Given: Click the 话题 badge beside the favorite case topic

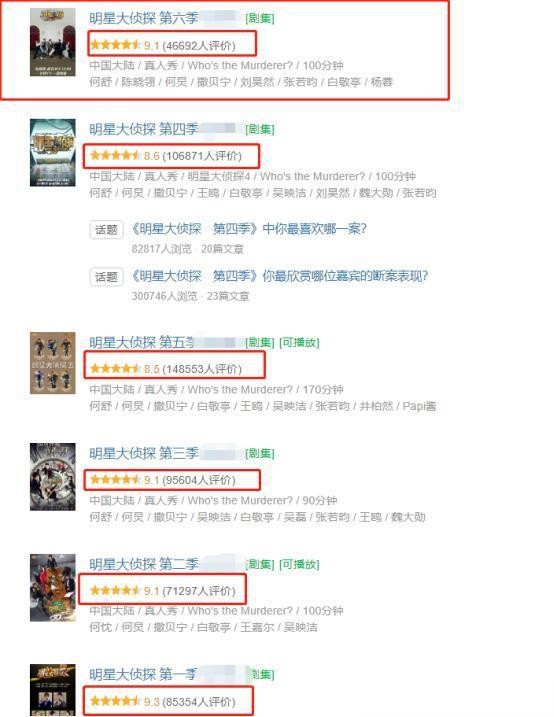Looking at the screenshot, I should [107, 230].
